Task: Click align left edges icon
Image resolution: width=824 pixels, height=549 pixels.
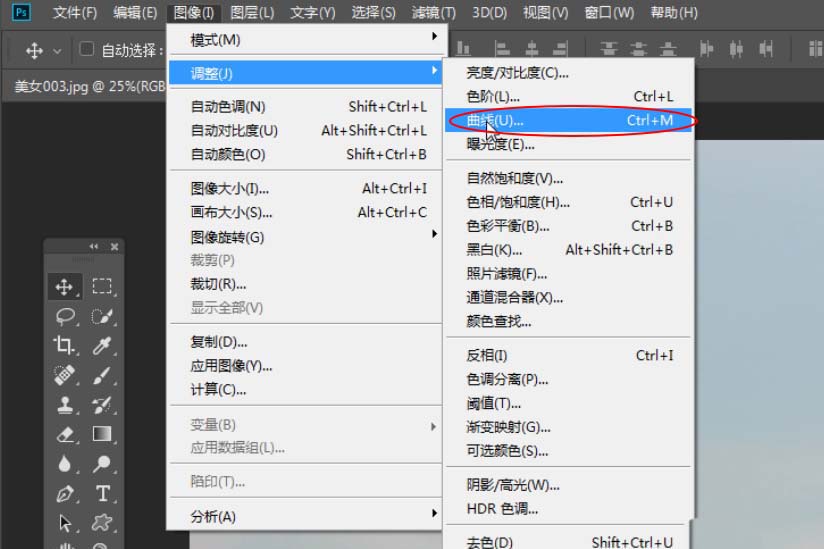Action: pos(502,49)
